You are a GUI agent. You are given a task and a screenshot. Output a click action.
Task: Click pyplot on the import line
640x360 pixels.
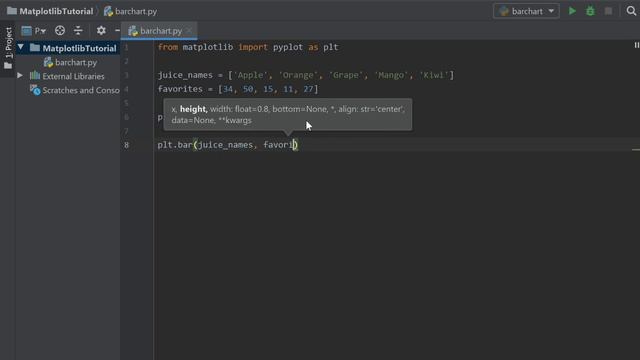[288, 47]
